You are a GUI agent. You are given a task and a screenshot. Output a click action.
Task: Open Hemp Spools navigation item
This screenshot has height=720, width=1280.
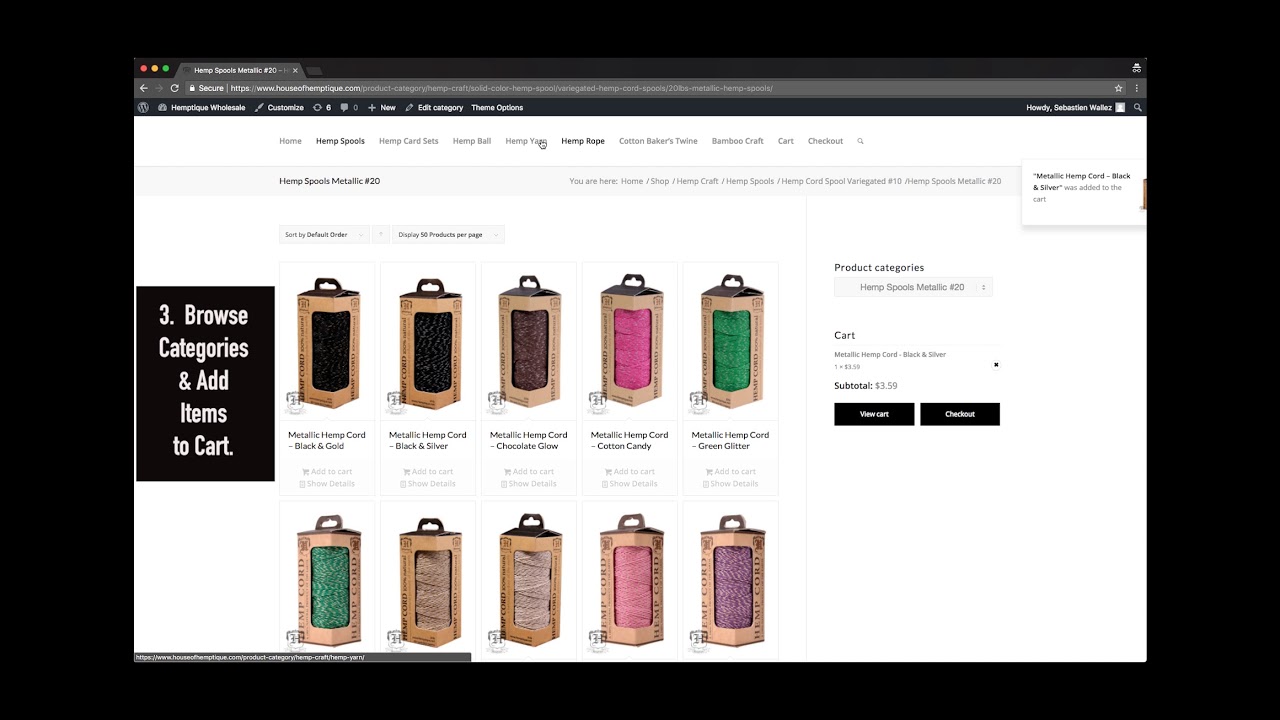pyautogui.click(x=340, y=141)
